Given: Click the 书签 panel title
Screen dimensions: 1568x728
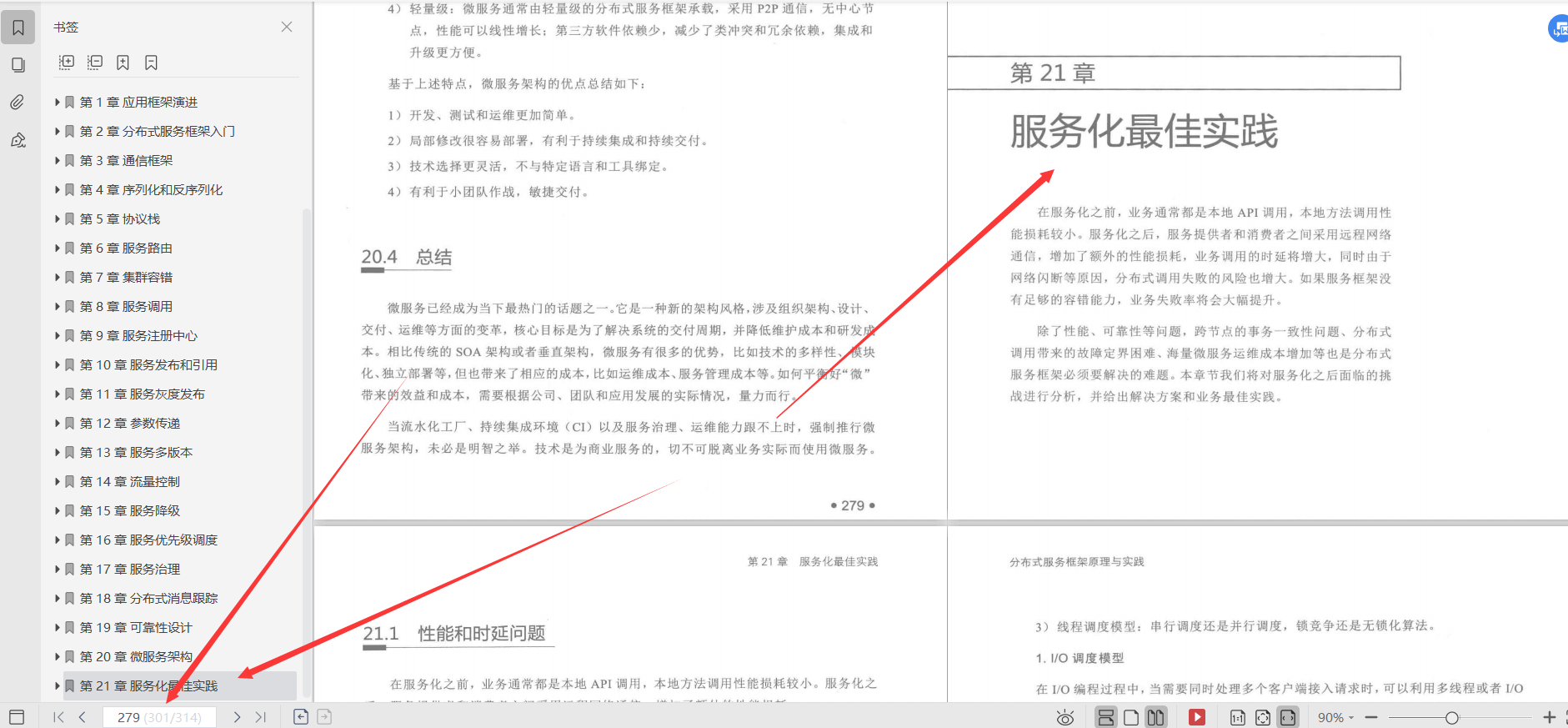Looking at the screenshot, I should tap(66, 27).
